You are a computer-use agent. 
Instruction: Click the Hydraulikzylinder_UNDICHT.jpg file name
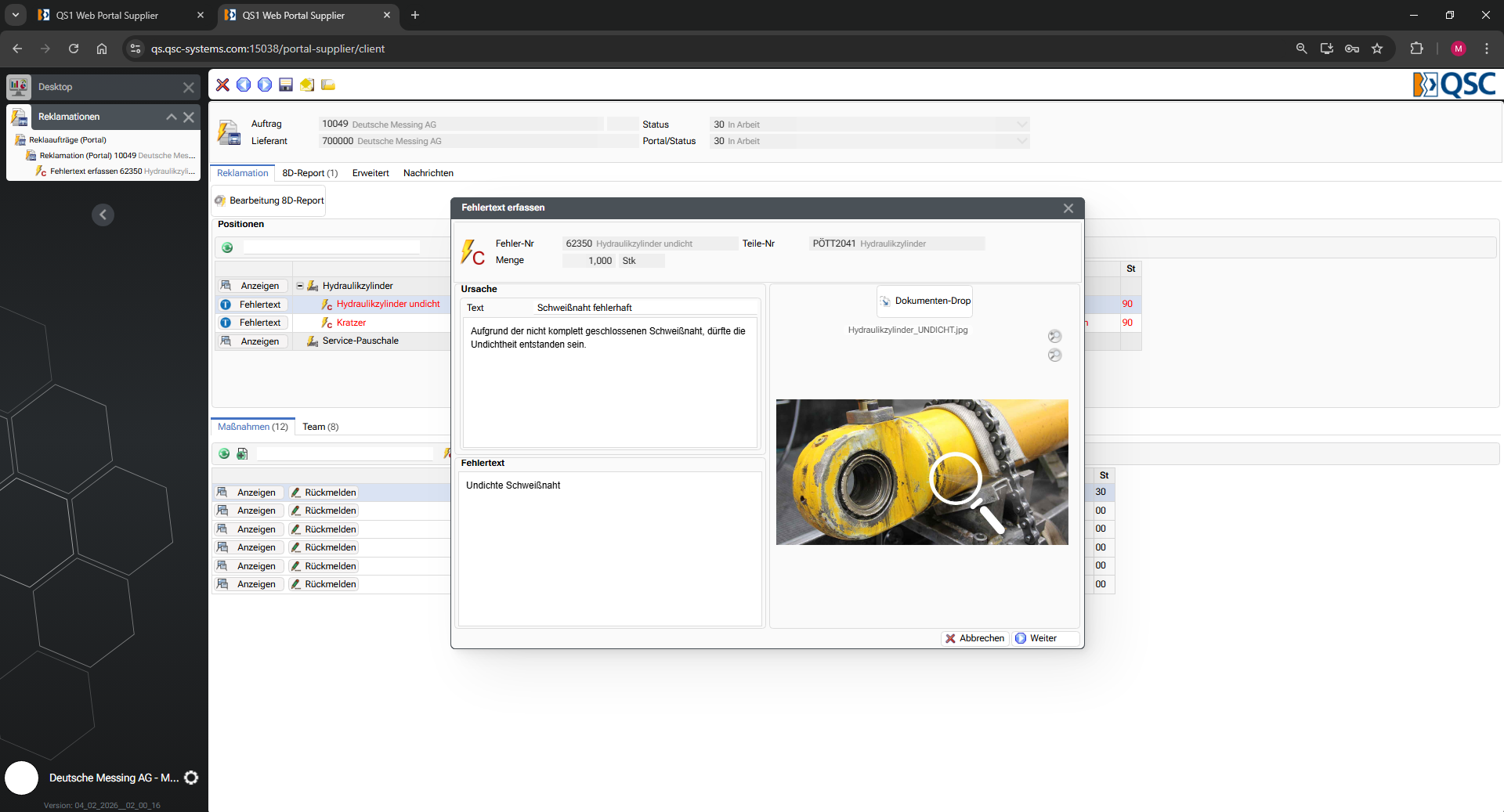pyautogui.click(x=907, y=330)
